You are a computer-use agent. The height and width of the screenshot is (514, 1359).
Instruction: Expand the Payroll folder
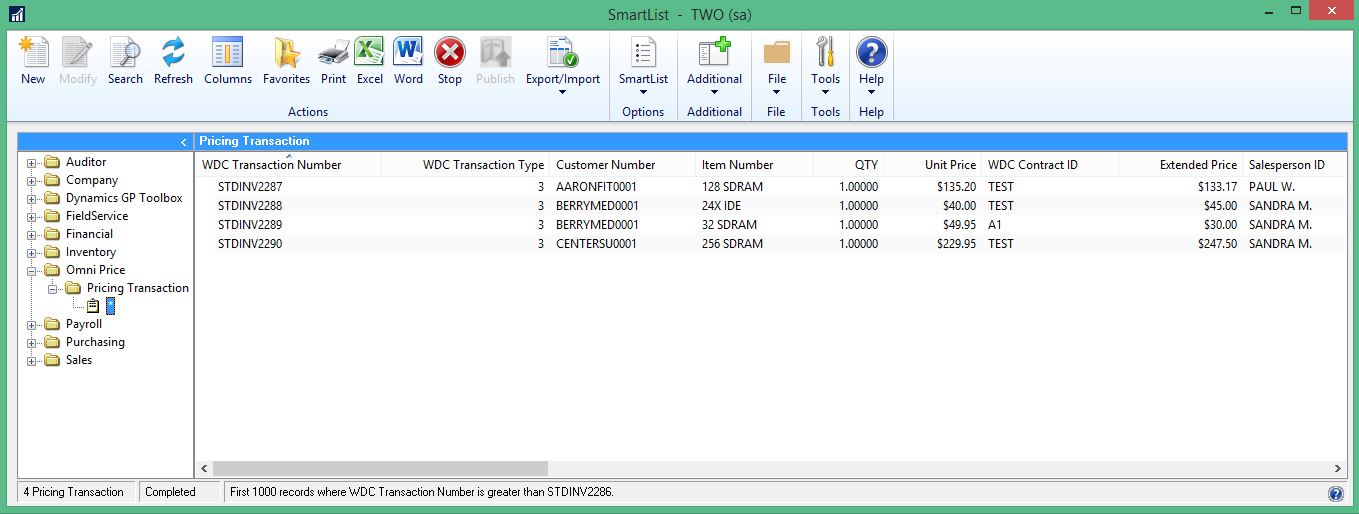(31, 324)
